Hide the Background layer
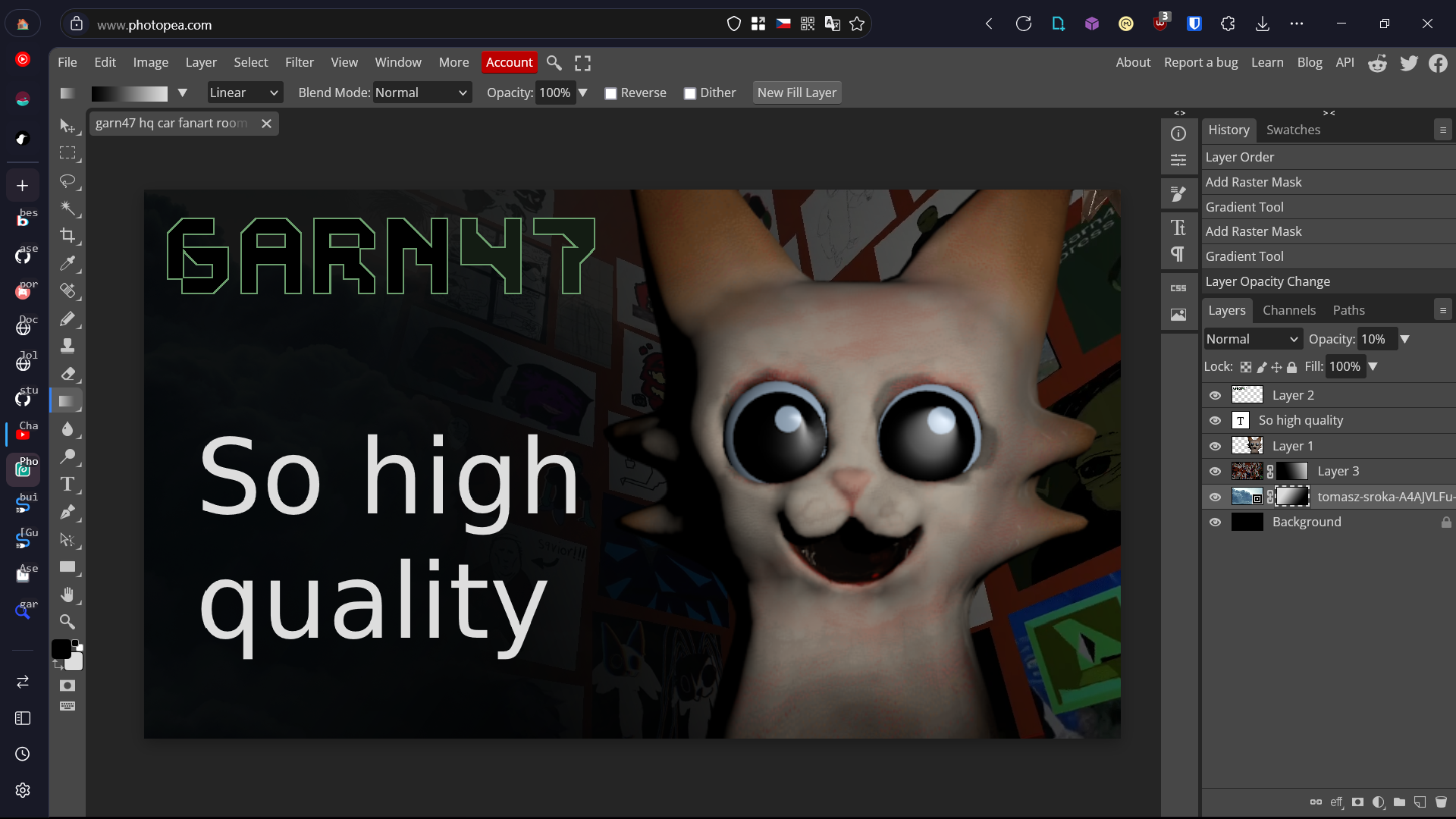This screenshot has height=819, width=1456. [x=1215, y=522]
